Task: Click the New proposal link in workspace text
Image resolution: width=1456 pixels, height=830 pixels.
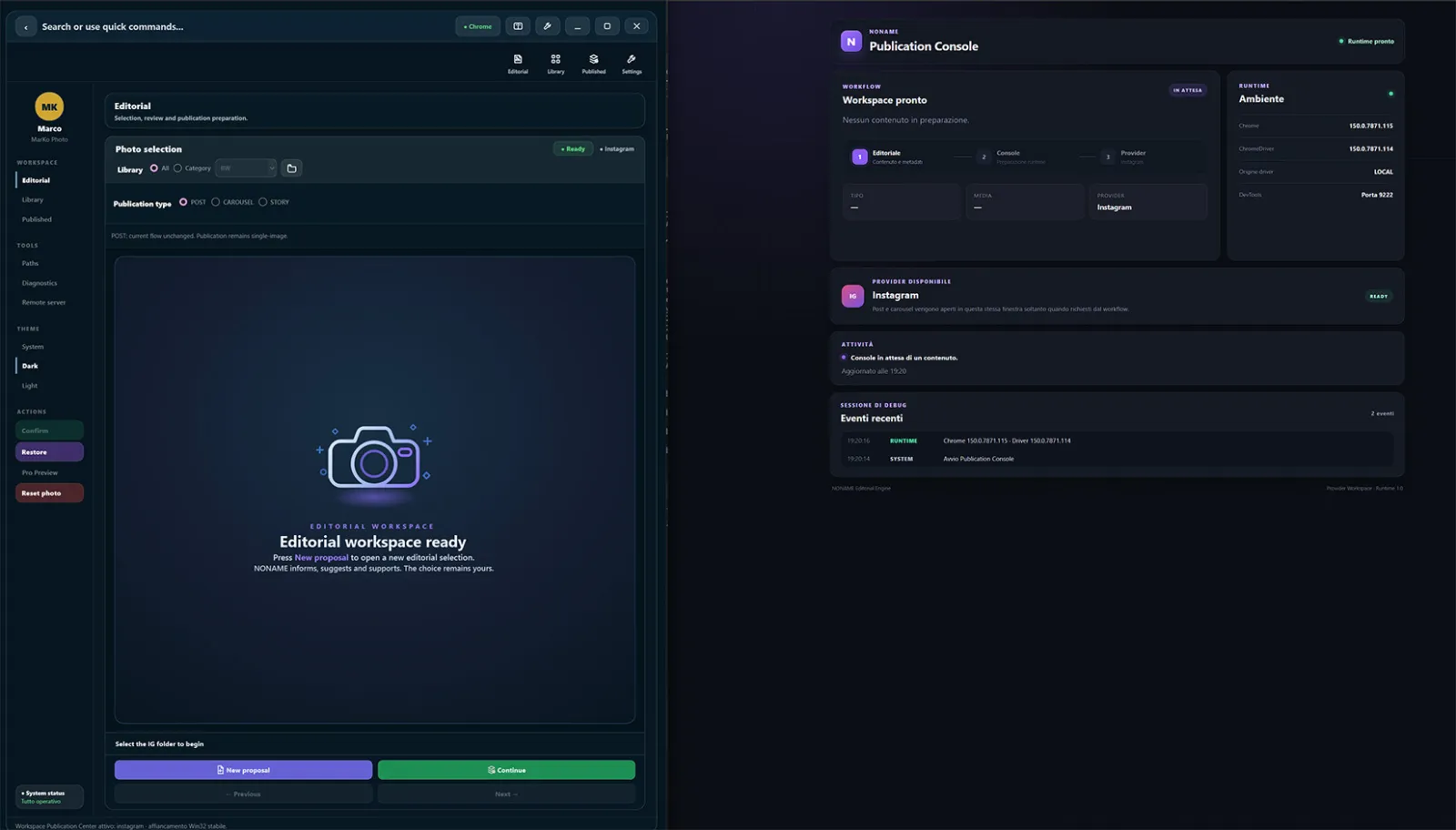Action: pos(321,558)
